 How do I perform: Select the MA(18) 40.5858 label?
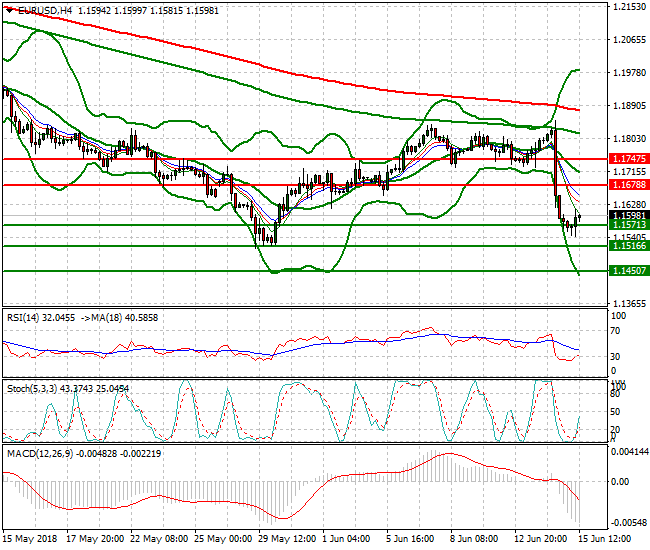point(125,317)
